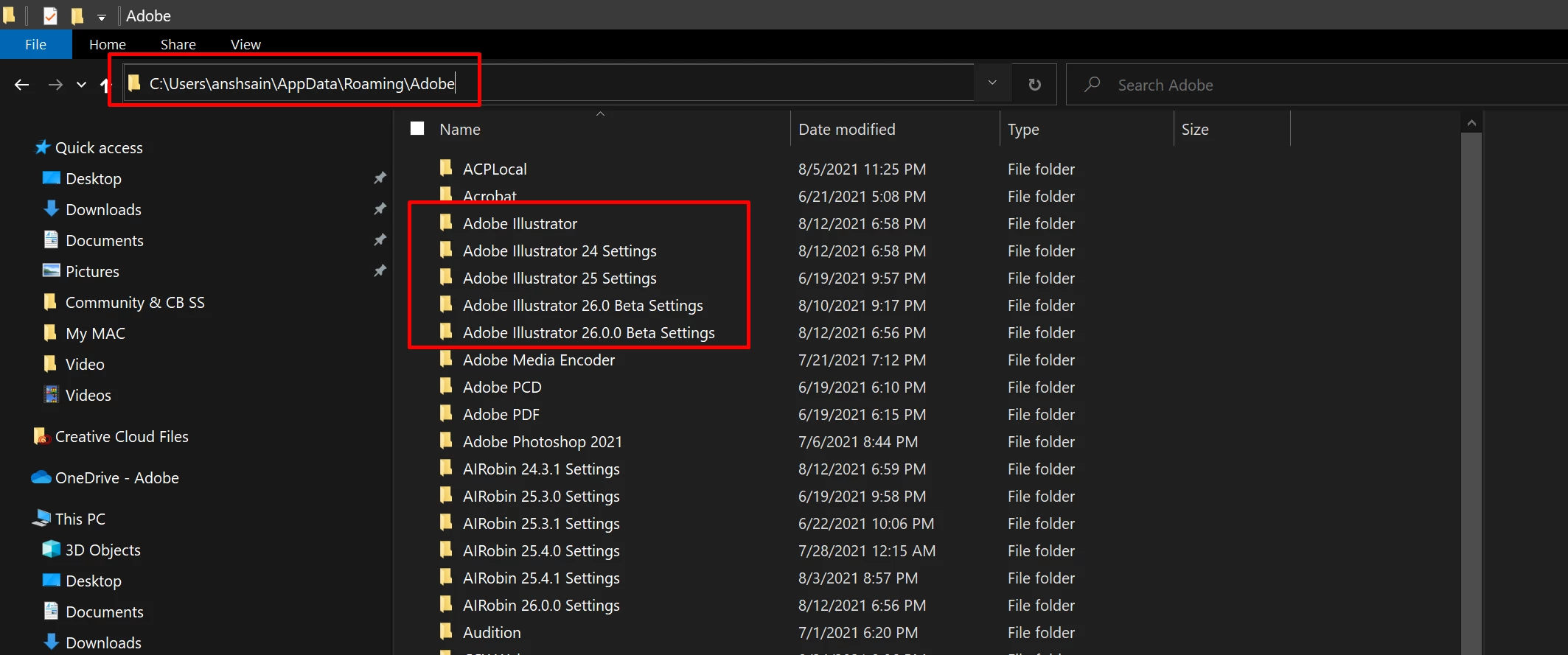Select AIRobin 26.0.0 Settings folder icon
The image size is (1568, 655).
[446, 604]
